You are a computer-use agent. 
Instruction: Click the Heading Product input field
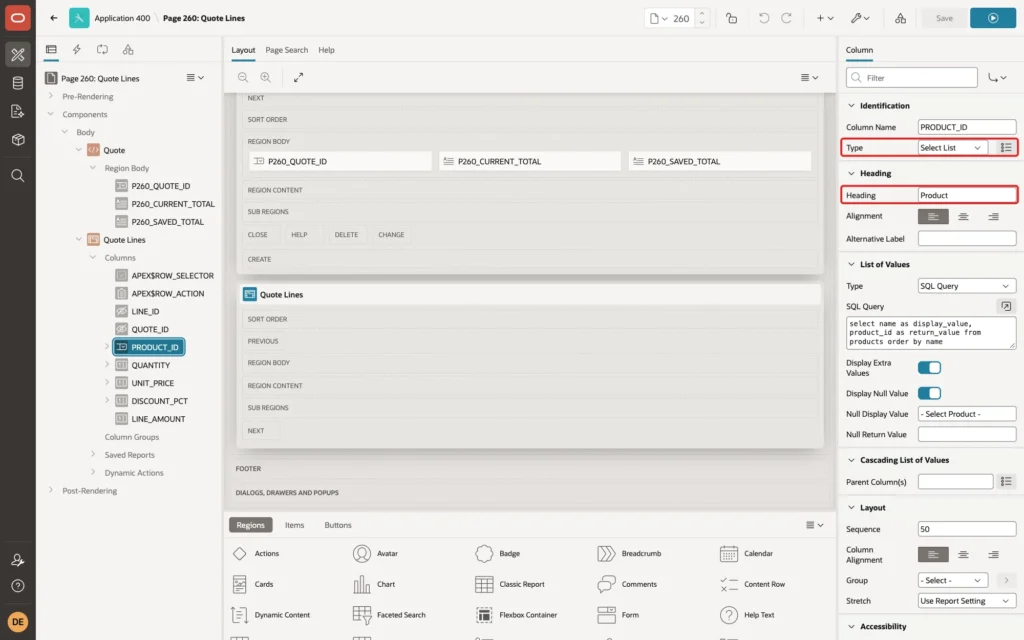pyautogui.click(x=967, y=195)
